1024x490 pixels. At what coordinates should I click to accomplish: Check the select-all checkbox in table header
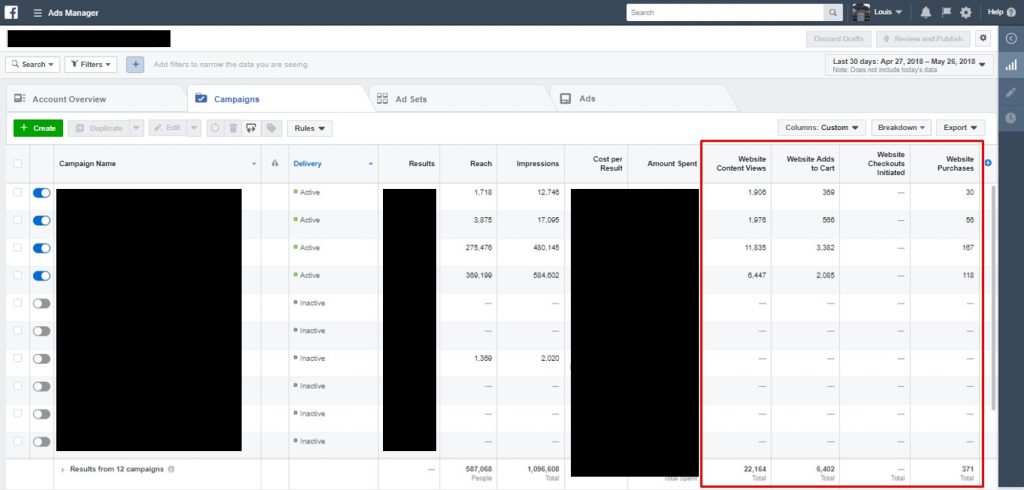pos(18,163)
